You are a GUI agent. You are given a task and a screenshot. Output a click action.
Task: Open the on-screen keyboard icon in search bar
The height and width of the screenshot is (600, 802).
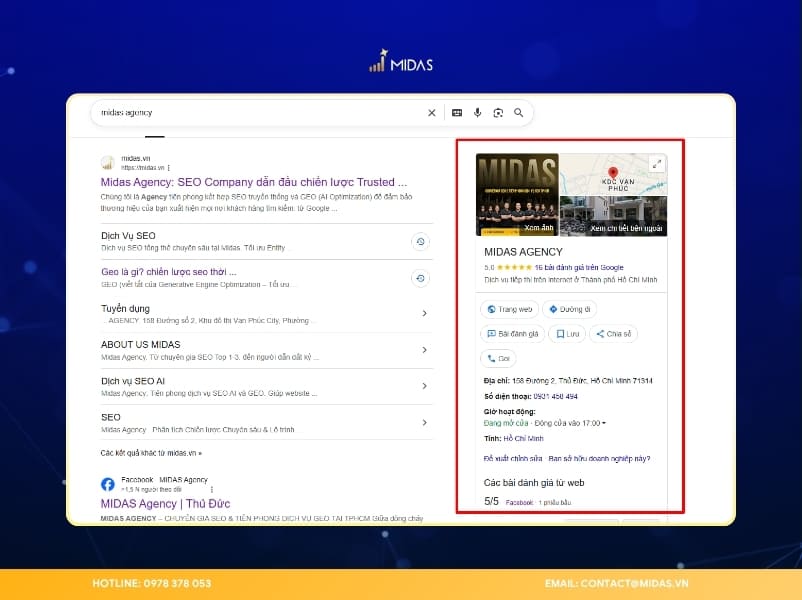457,113
